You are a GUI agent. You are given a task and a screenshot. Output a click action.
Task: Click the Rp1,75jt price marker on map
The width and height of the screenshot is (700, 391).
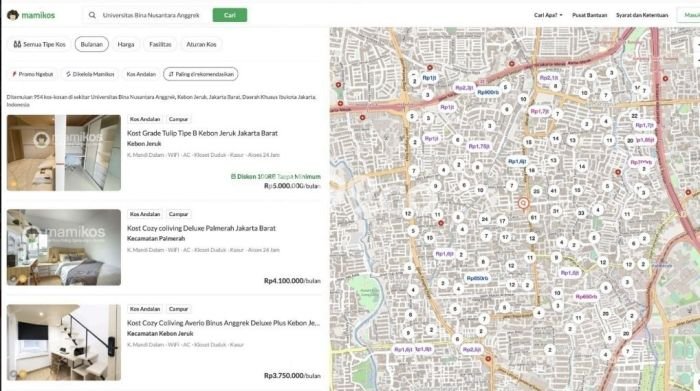coord(479,146)
